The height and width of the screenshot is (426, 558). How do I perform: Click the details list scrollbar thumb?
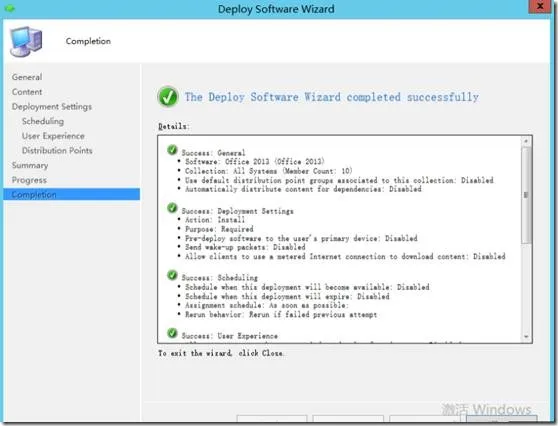coord(526,195)
